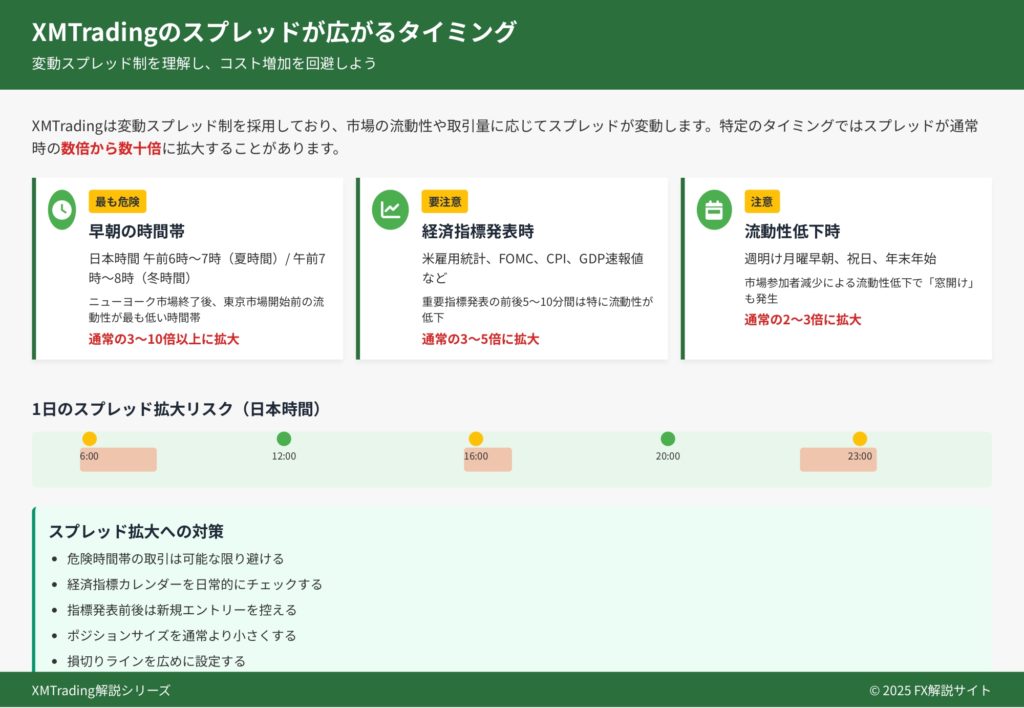Select the 最も危険 badge
Viewport: 1024px width, 708px height.
[117, 202]
